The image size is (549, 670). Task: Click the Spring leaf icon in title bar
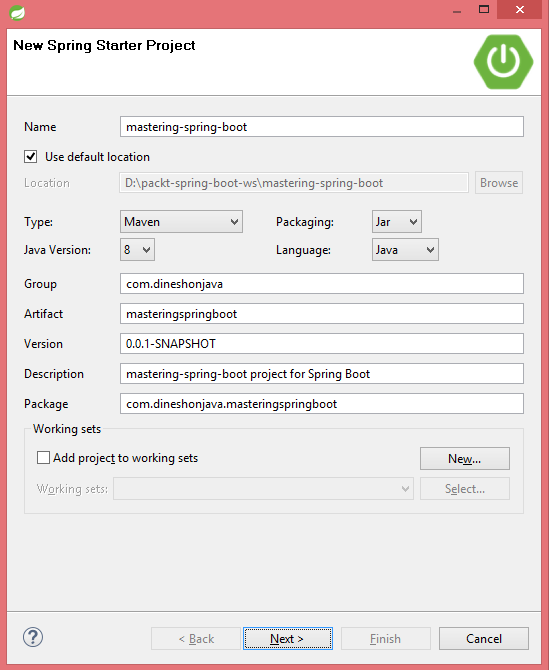click(x=17, y=12)
